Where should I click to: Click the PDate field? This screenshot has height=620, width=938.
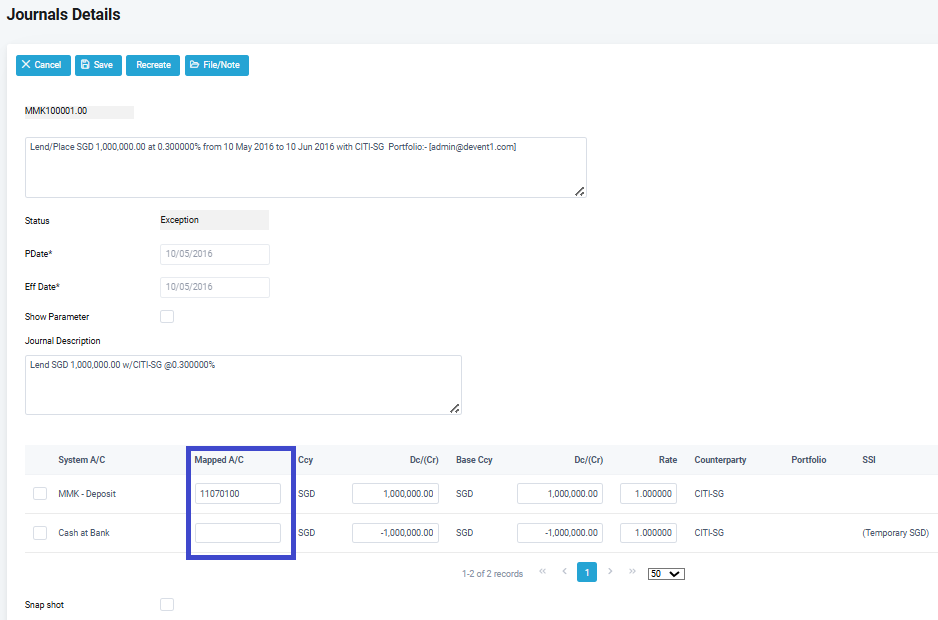coord(215,254)
